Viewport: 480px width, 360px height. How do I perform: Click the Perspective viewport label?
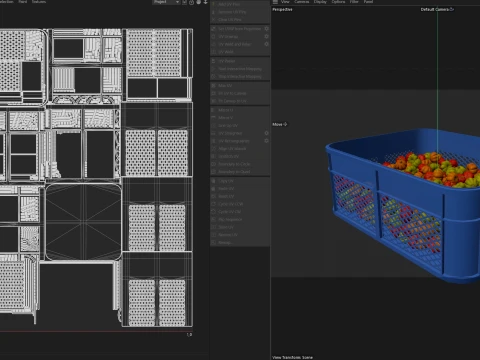point(282,10)
